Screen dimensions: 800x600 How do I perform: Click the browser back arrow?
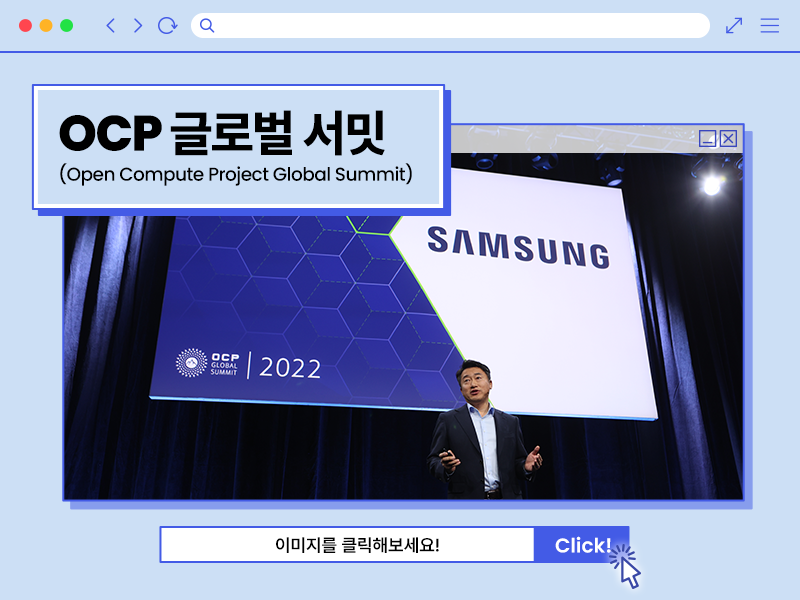pos(110,26)
